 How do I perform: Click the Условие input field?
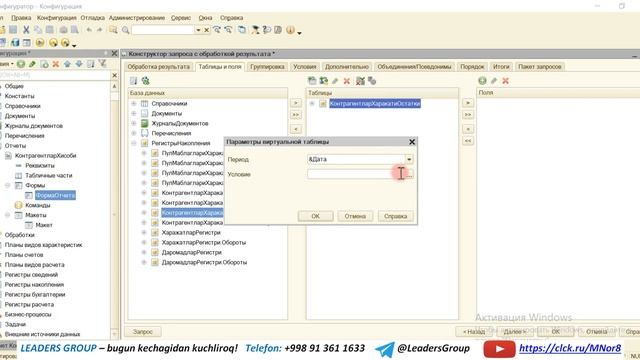point(356,174)
